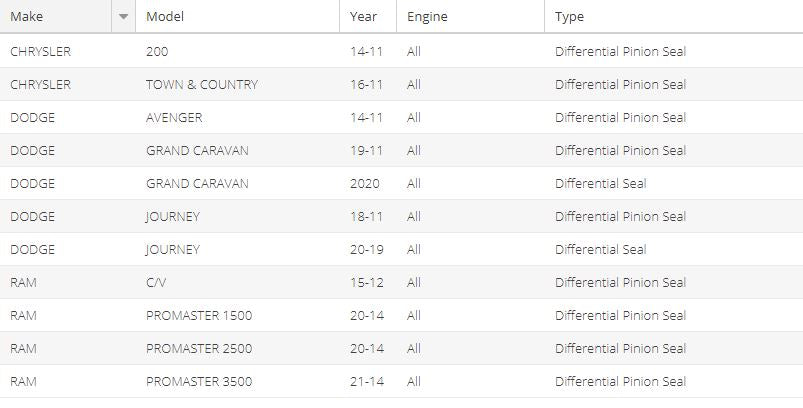Select the Dodge AVENGER row
803x408 pixels.
pyautogui.click(x=402, y=117)
